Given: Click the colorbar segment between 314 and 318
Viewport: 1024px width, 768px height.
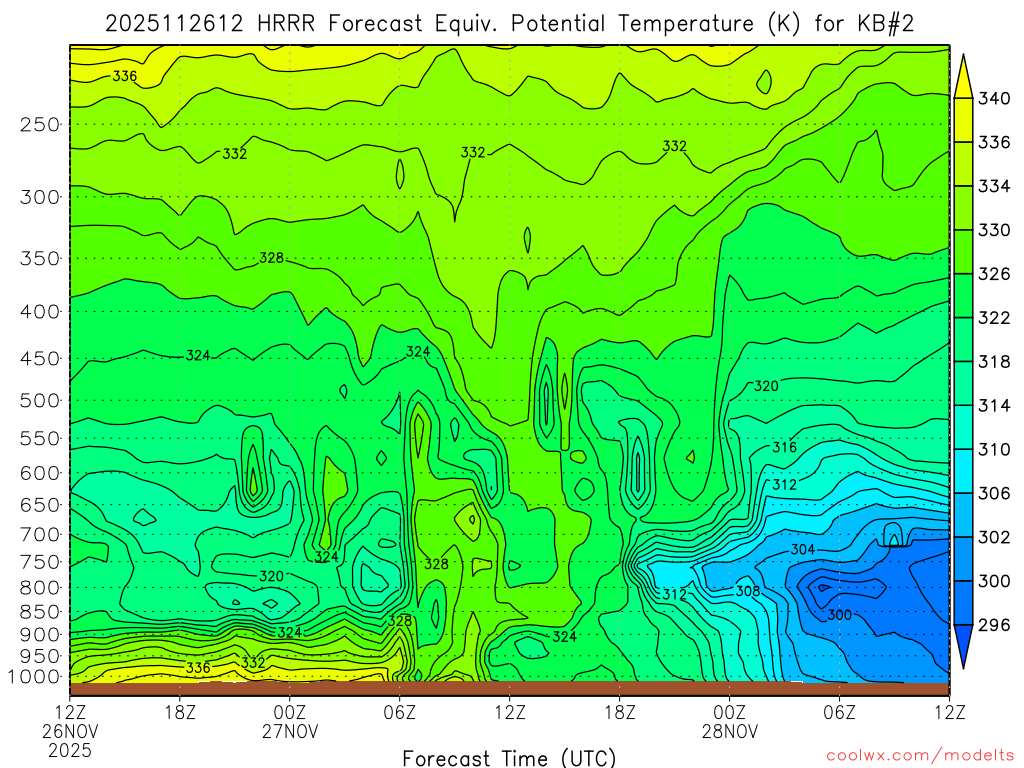Looking at the screenshot, I should [963, 384].
